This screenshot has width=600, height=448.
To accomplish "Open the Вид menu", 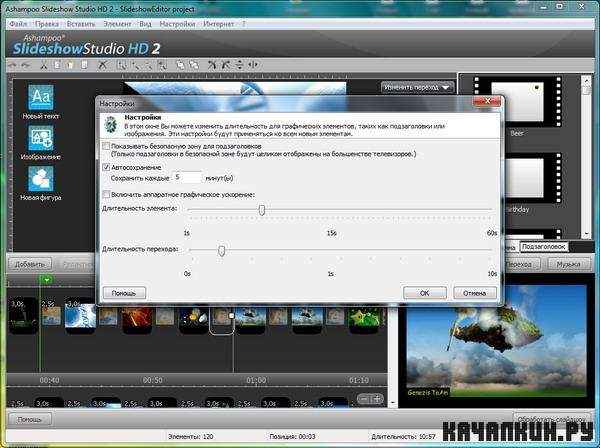I will point(145,24).
